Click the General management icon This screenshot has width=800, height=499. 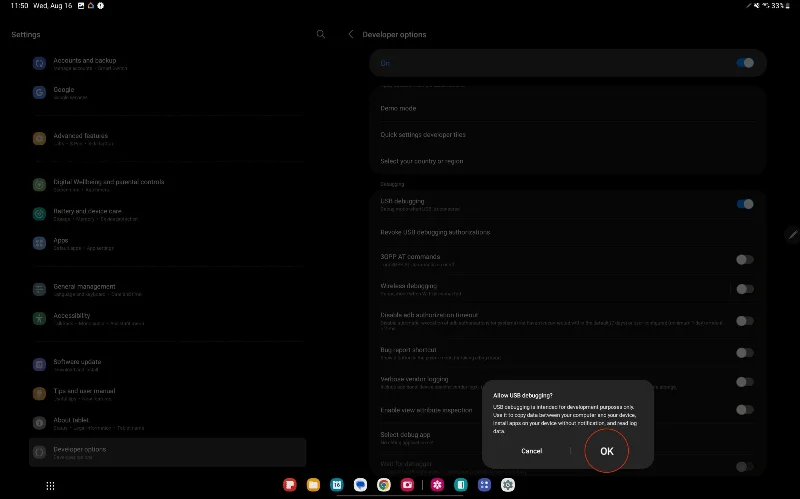pos(39,289)
